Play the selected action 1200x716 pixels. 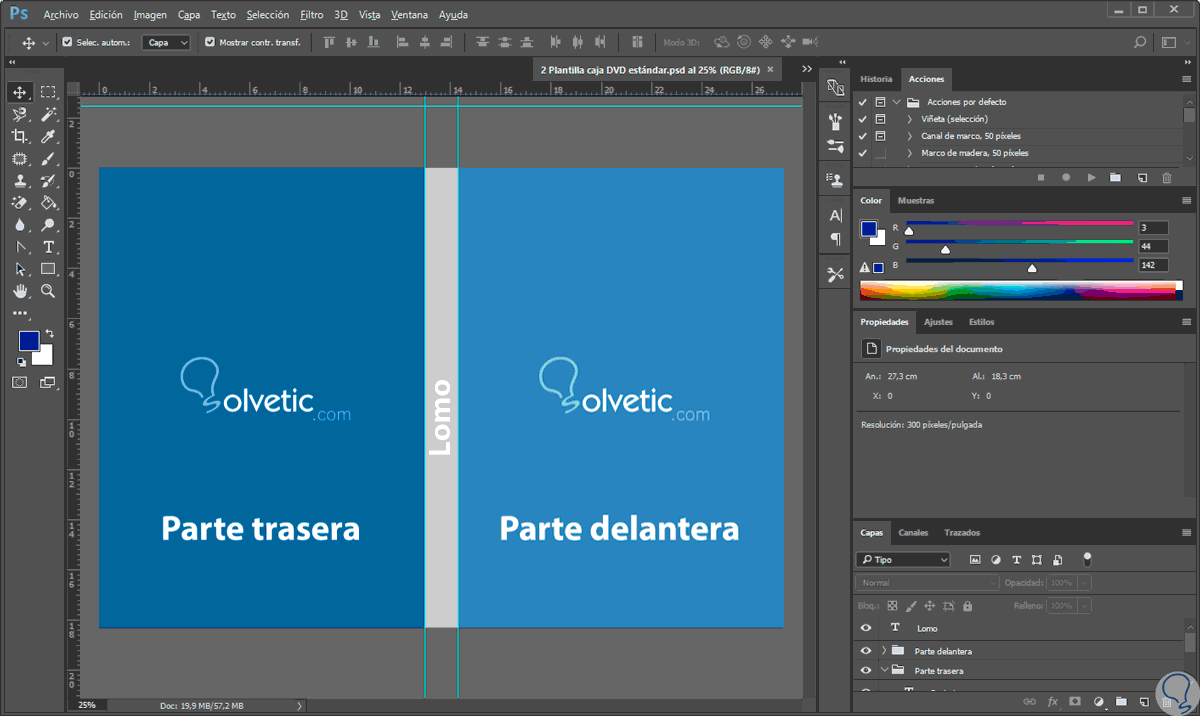pos(1091,178)
